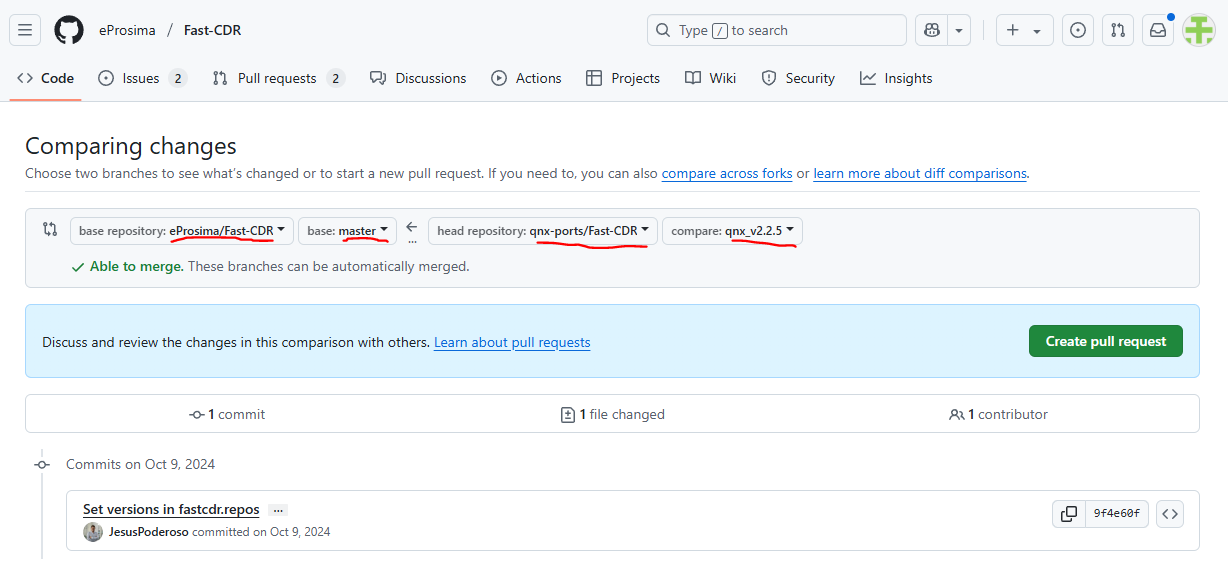Expand the compare: qnx_v2.2.5 dropdown
The height and width of the screenshot is (573, 1228).
tap(732, 231)
